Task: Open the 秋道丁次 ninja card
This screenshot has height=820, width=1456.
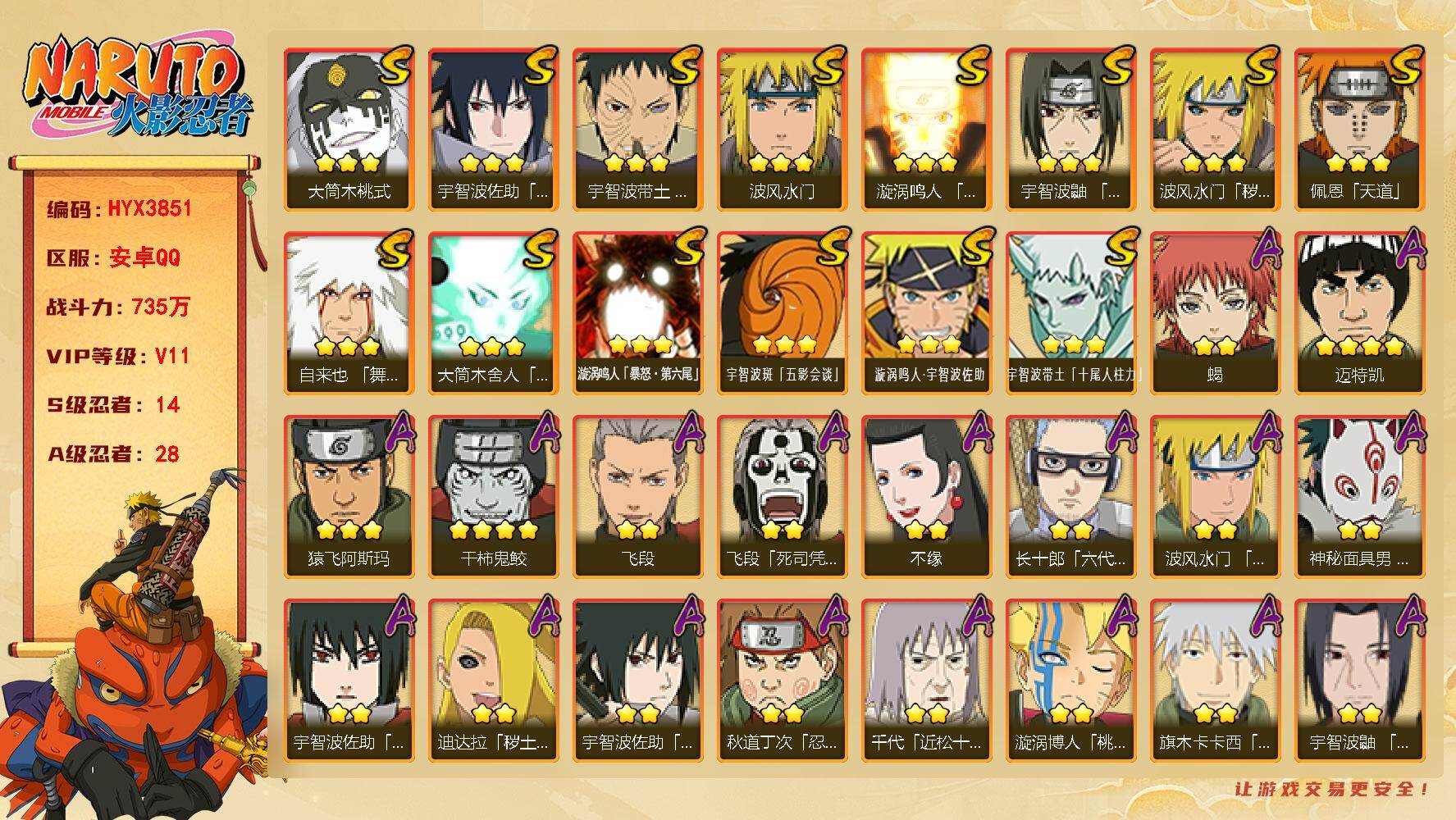Action: tap(783, 681)
